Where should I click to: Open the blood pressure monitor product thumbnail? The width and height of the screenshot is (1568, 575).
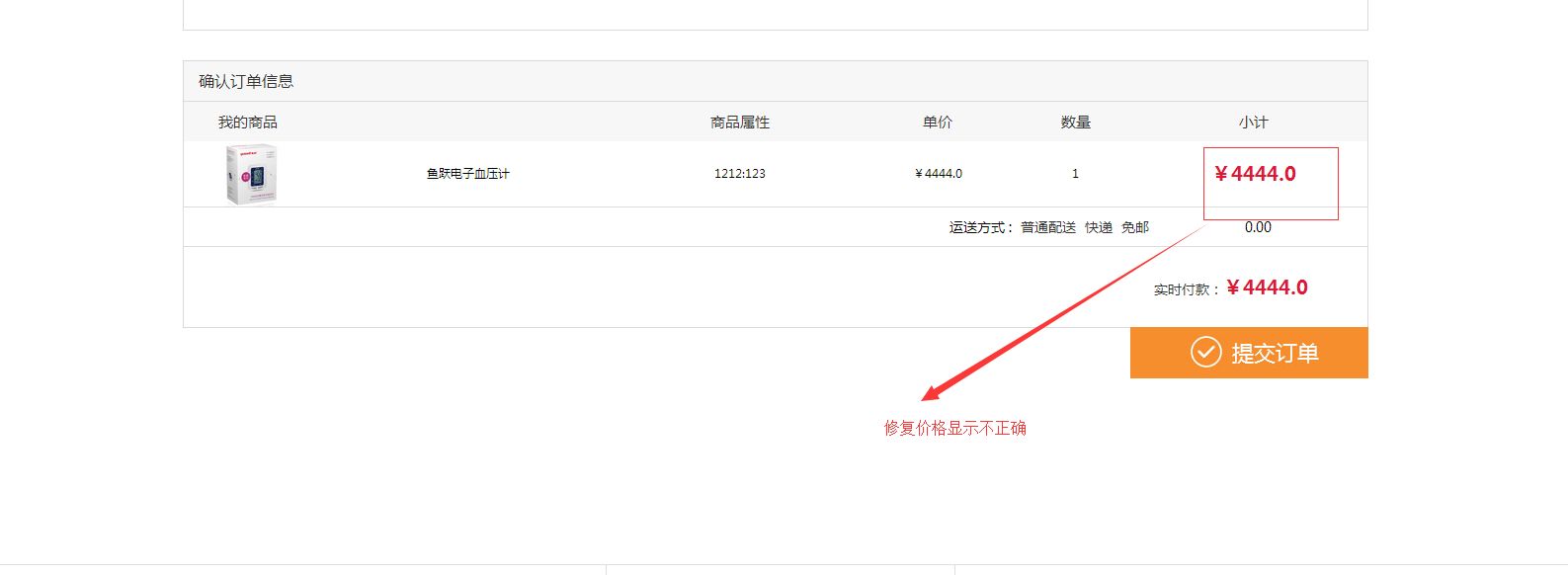(x=251, y=174)
